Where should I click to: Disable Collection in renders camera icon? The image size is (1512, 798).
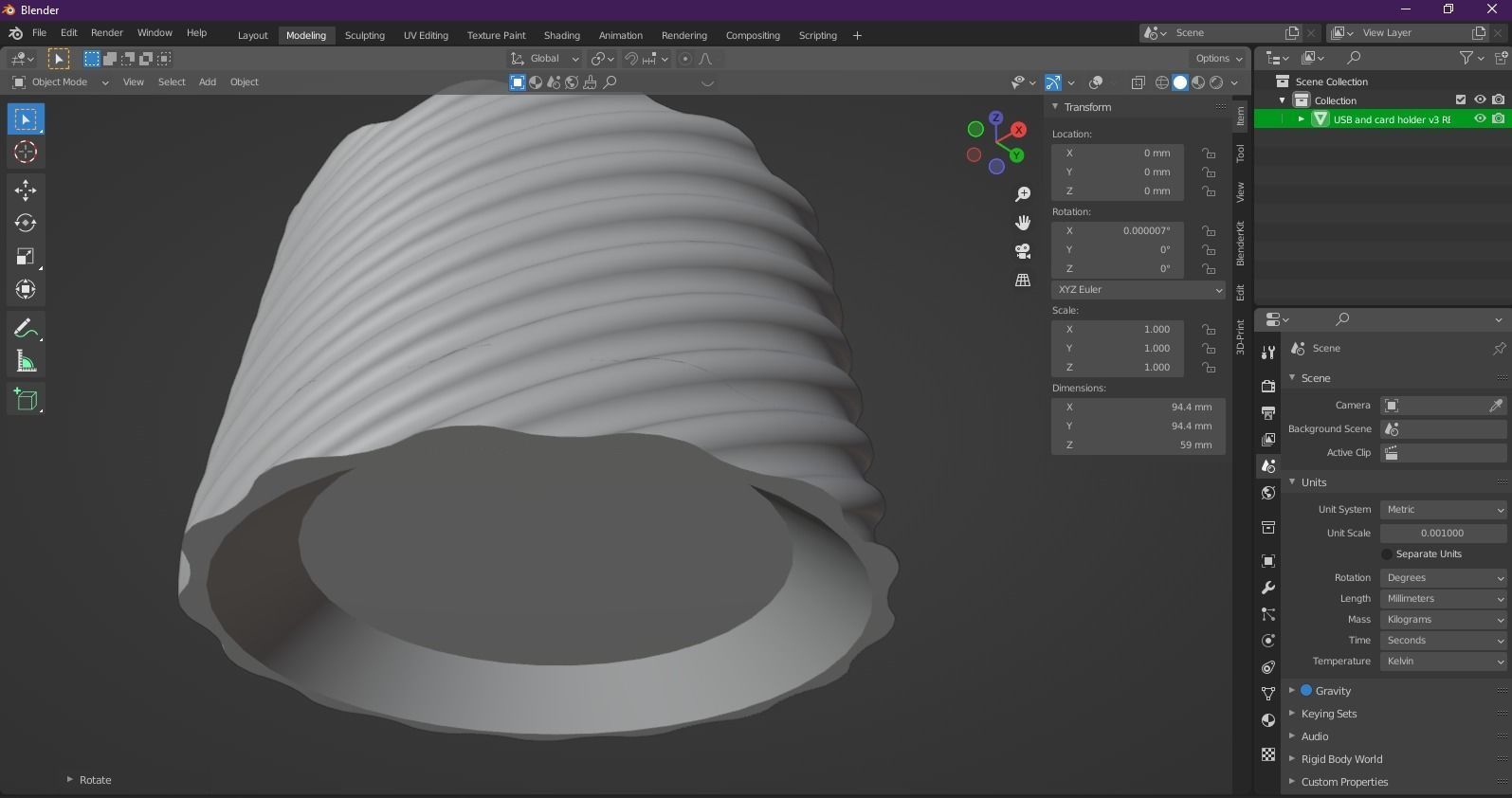click(x=1499, y=100)
